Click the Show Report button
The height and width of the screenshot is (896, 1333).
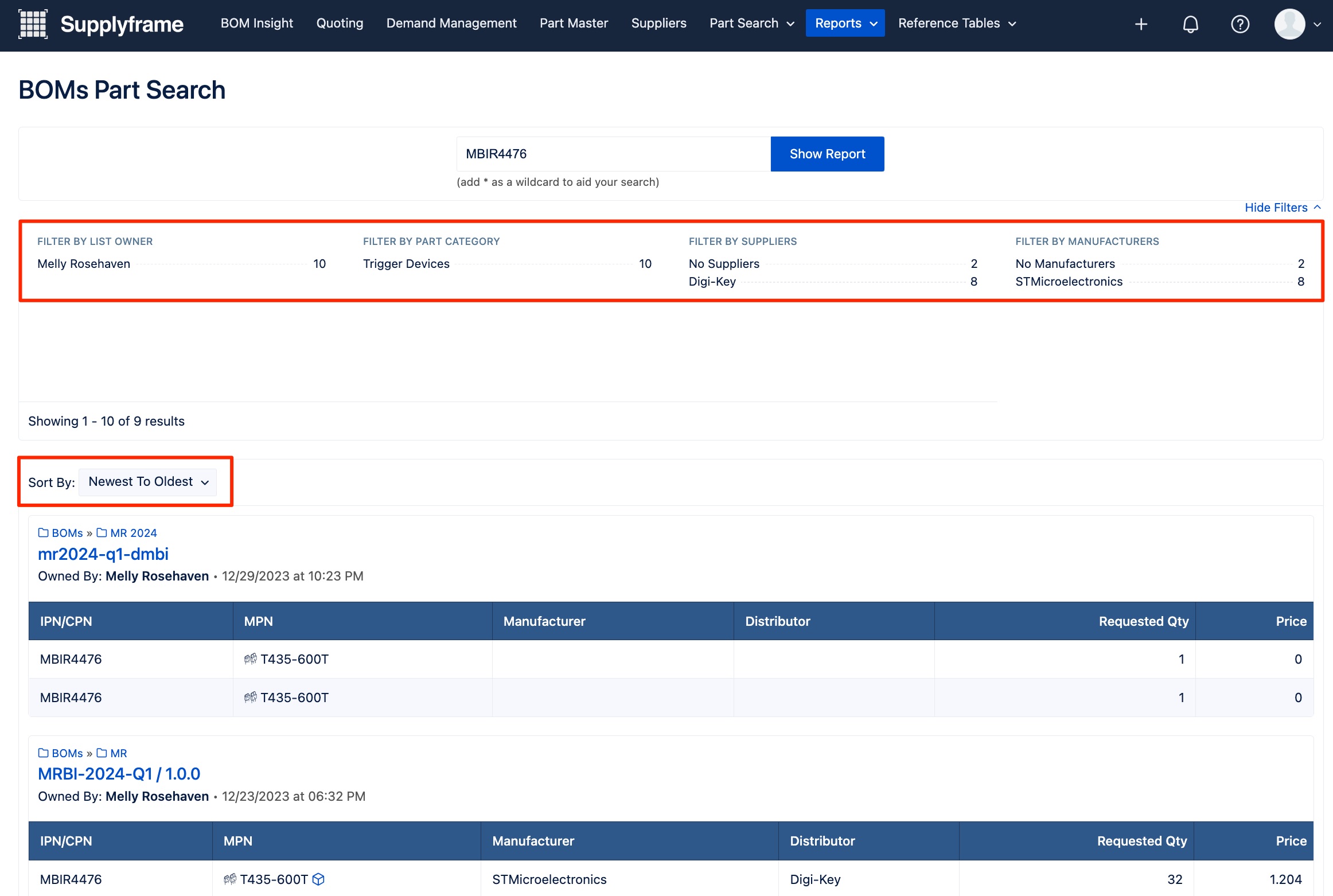(827, 154)
